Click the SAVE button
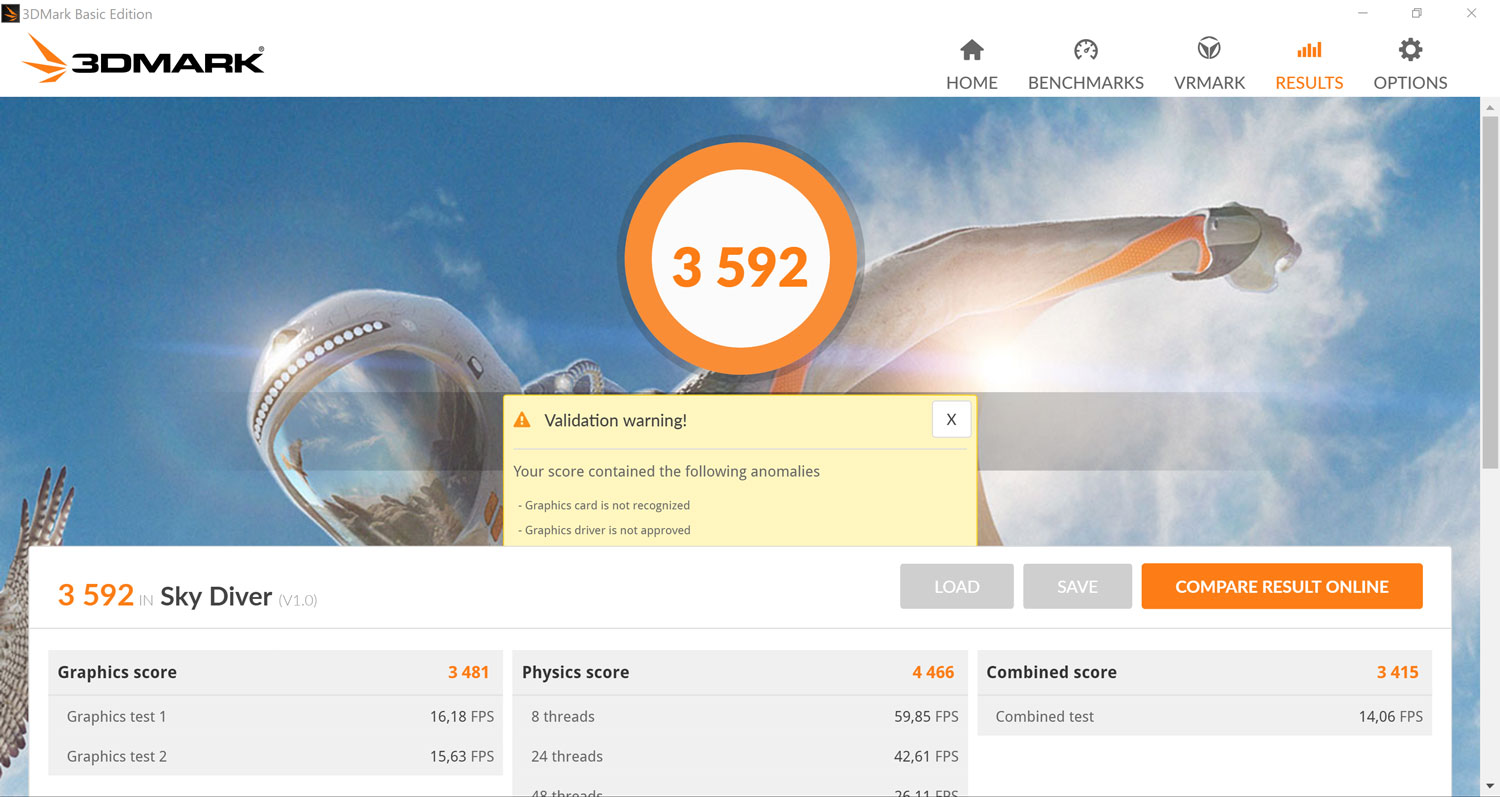 pyautogui.click(x=1077, y=587)
